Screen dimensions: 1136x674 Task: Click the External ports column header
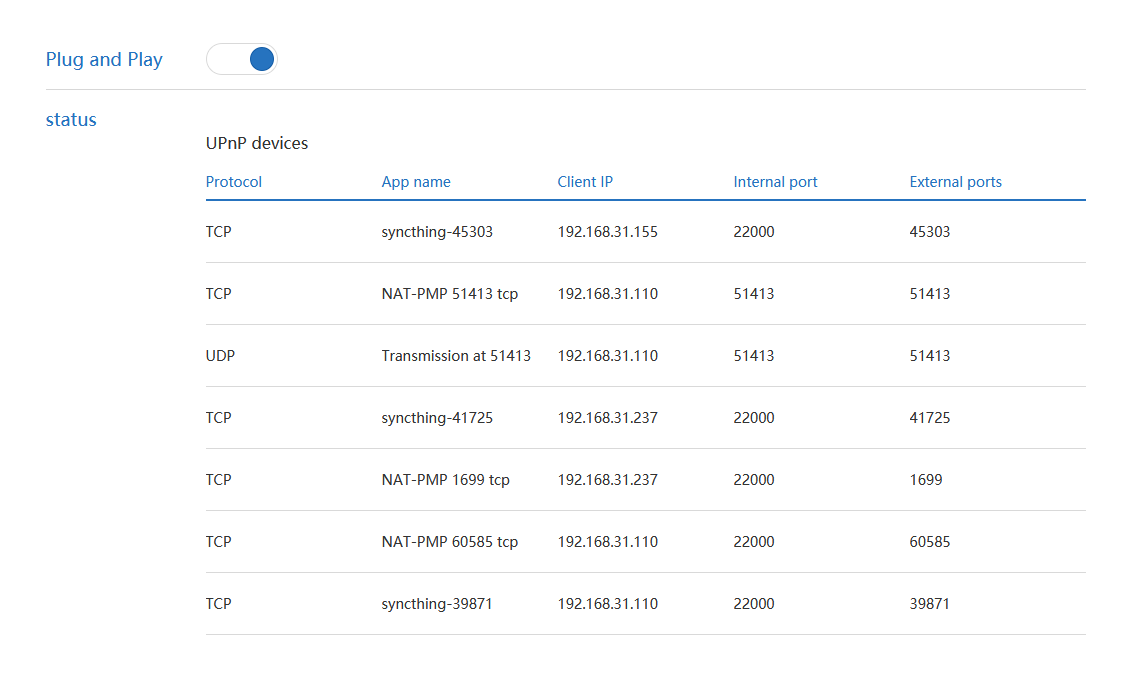(956, 182)
